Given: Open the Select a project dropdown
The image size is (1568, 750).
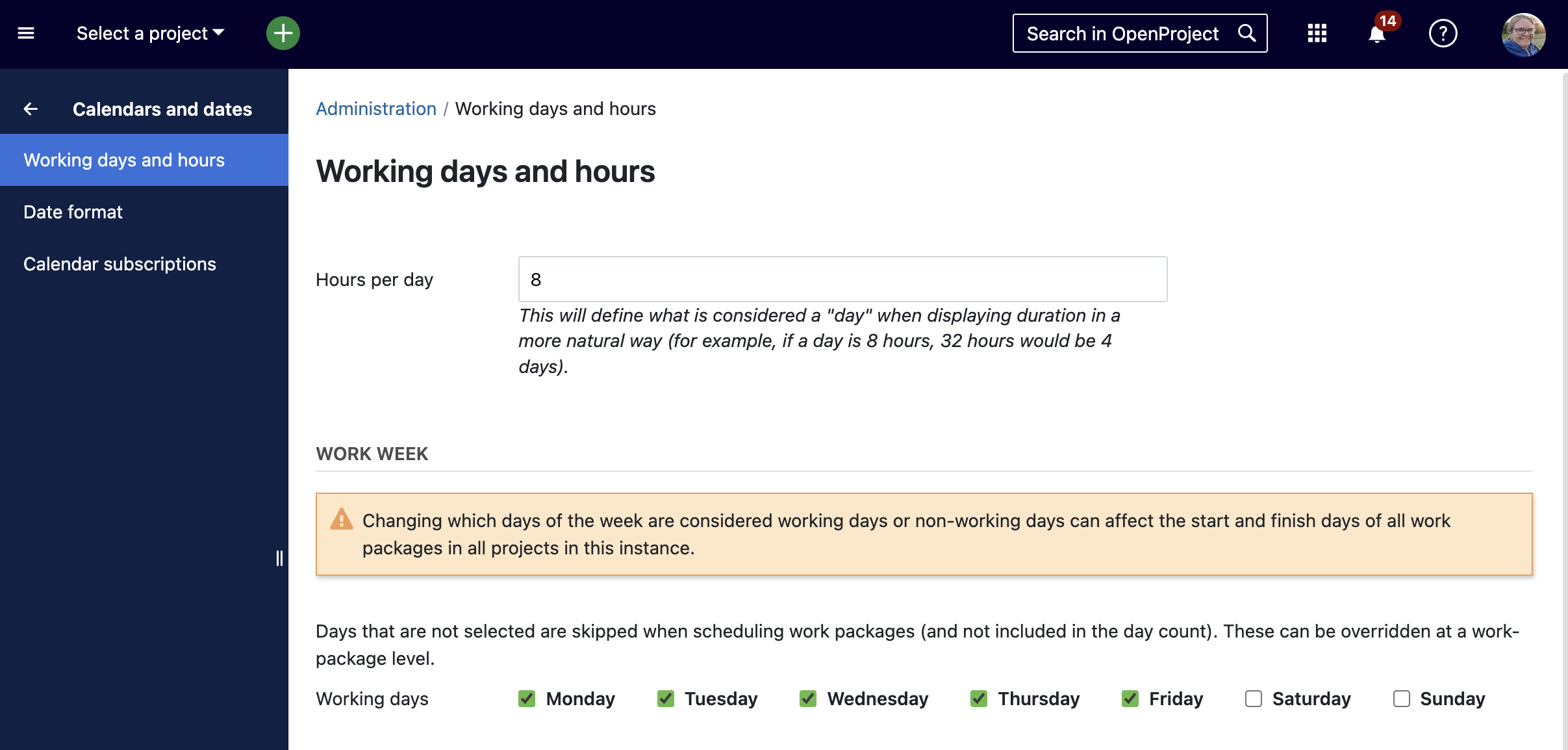Looking at the screenshot, I should tap(150, 32).
